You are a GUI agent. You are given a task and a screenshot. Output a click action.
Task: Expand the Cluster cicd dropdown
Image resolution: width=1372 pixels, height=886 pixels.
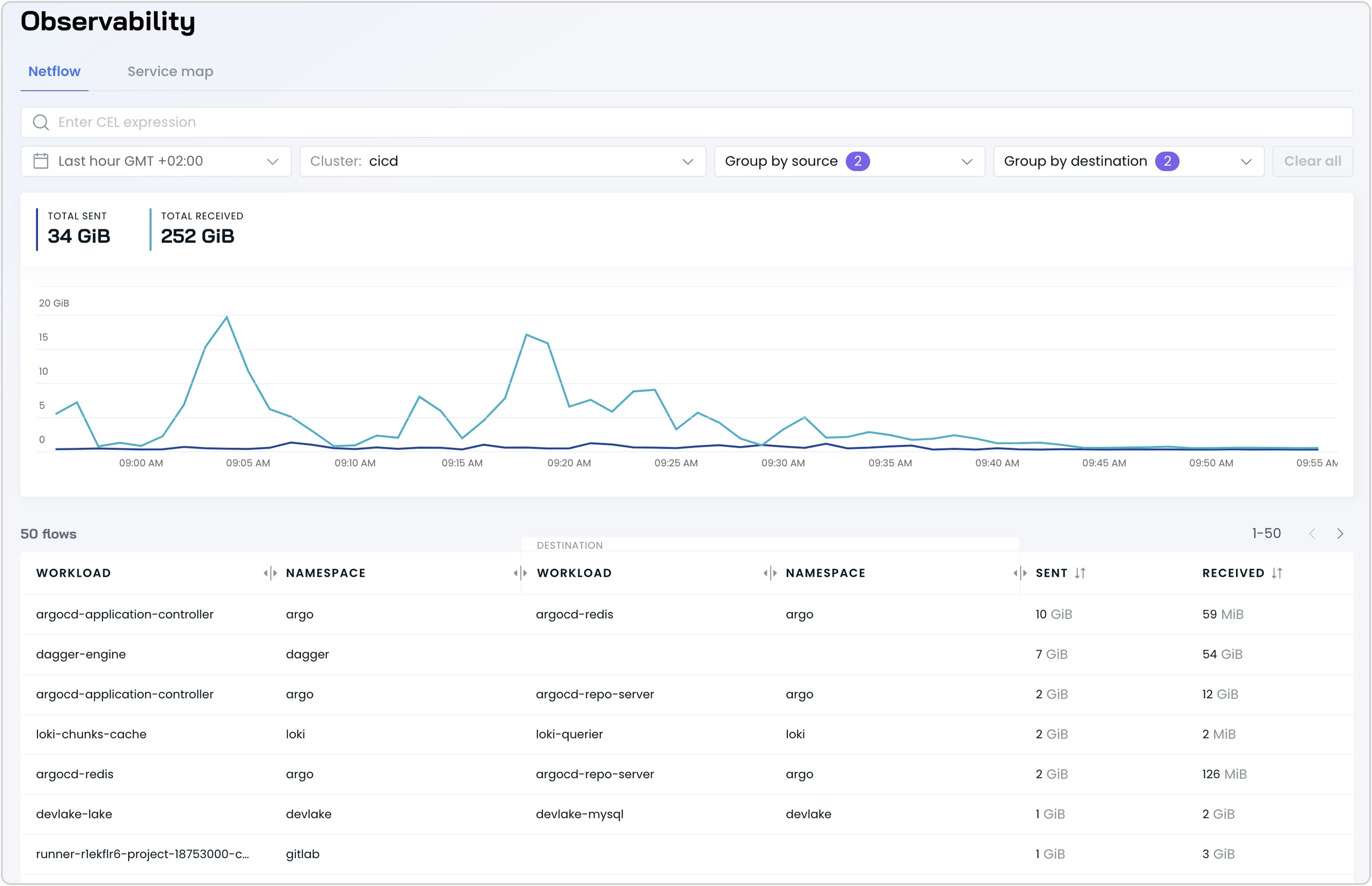point(502,161)
